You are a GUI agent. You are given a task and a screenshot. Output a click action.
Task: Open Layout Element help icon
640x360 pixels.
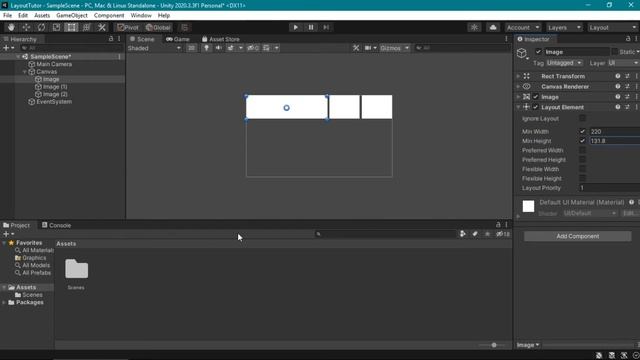[618, 107]
